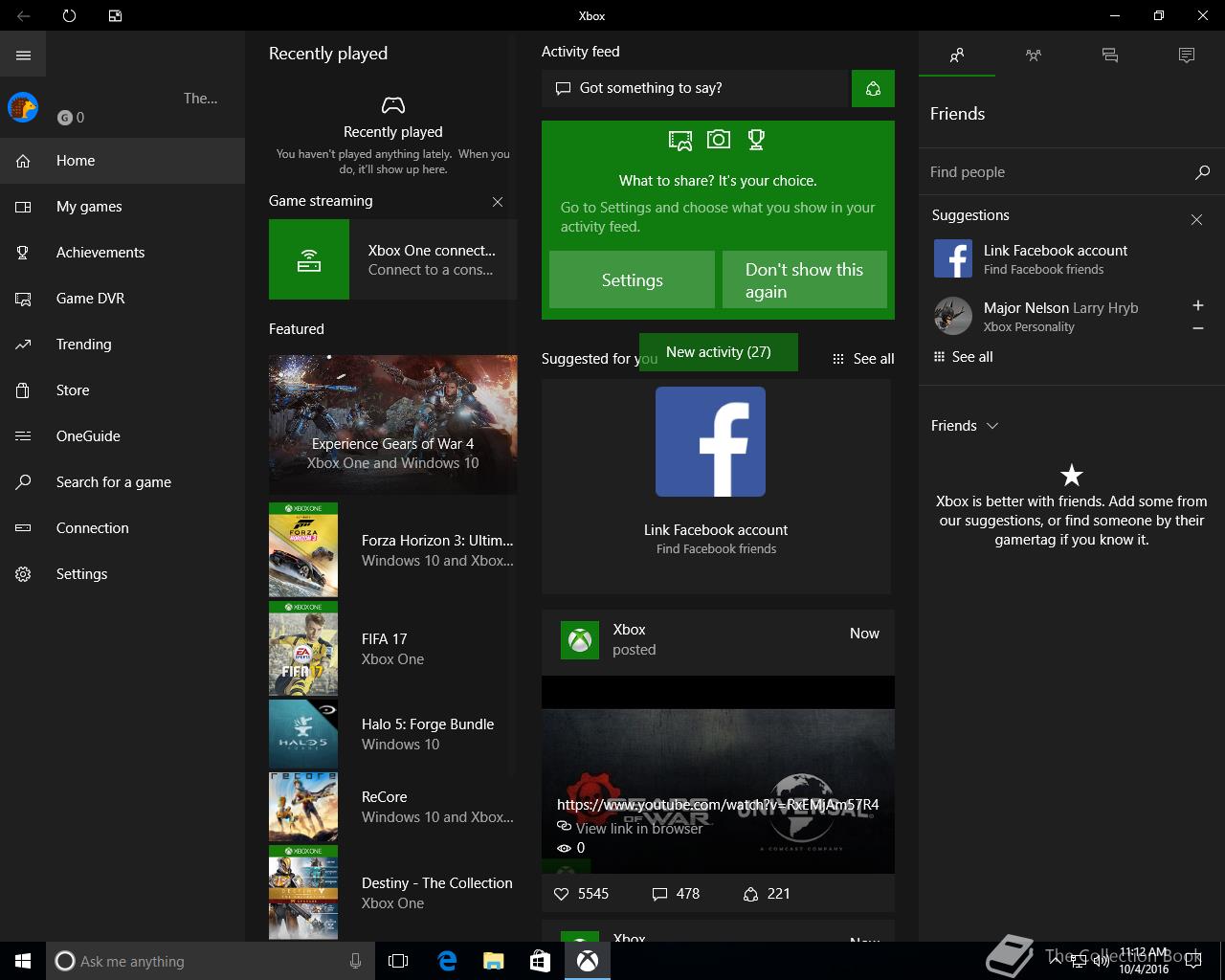Like the Xbox post heart icon
The image size is (1225, 980).
[x=562, y=894]
